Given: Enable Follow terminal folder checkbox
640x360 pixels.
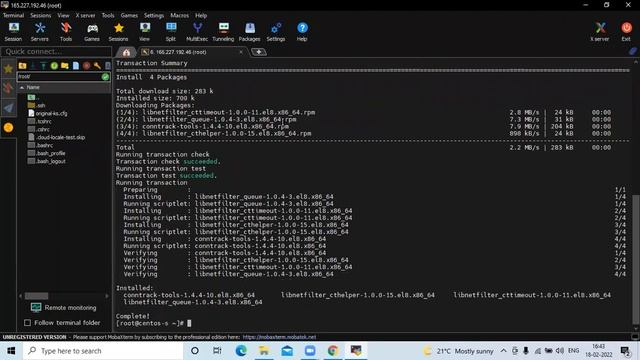Looking at the screenshot, I should 27,323.
